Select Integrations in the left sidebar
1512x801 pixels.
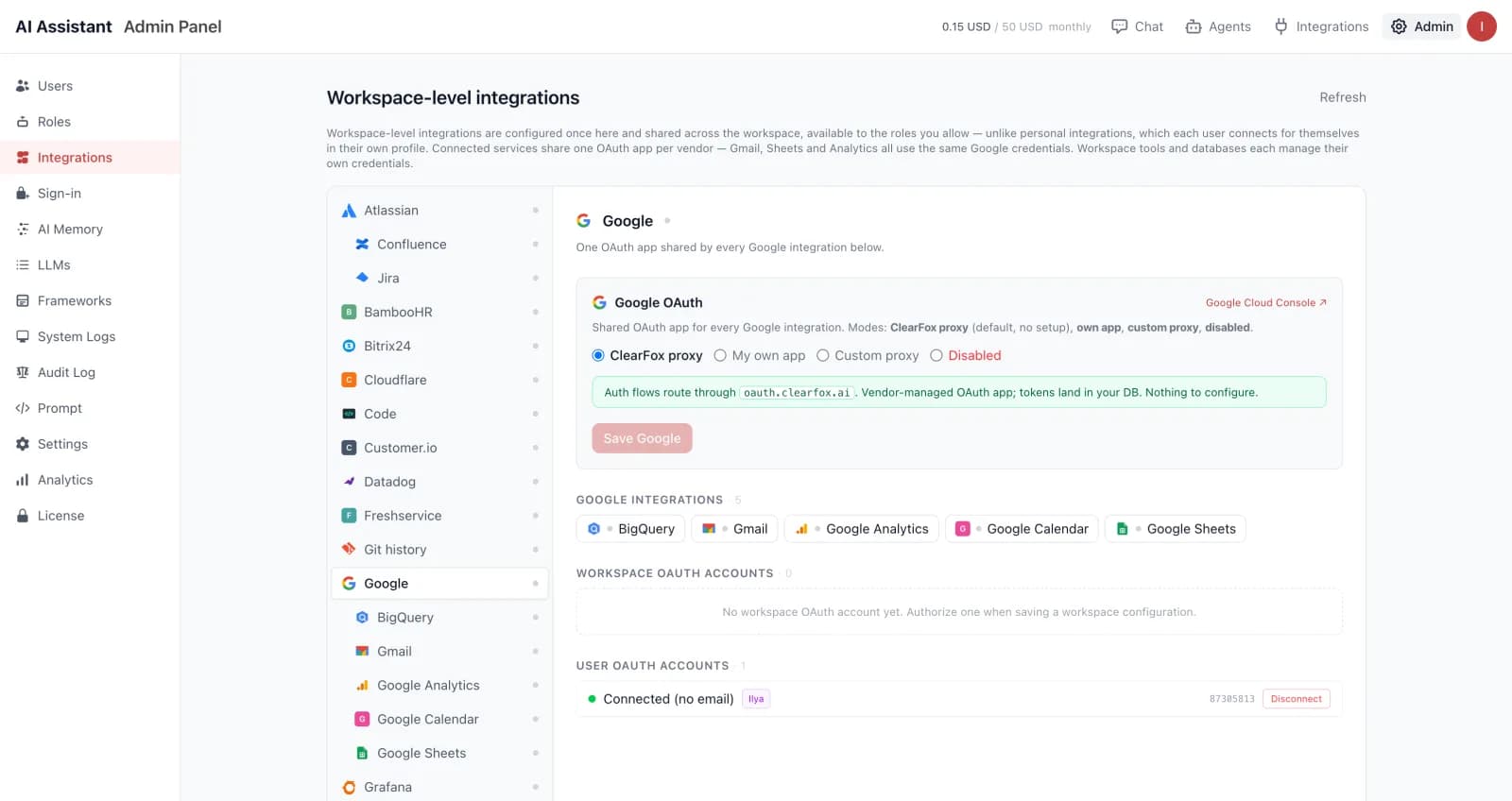[90, 158]
